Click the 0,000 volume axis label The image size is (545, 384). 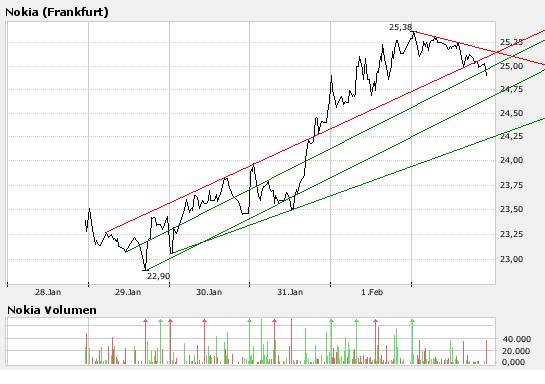514,362
